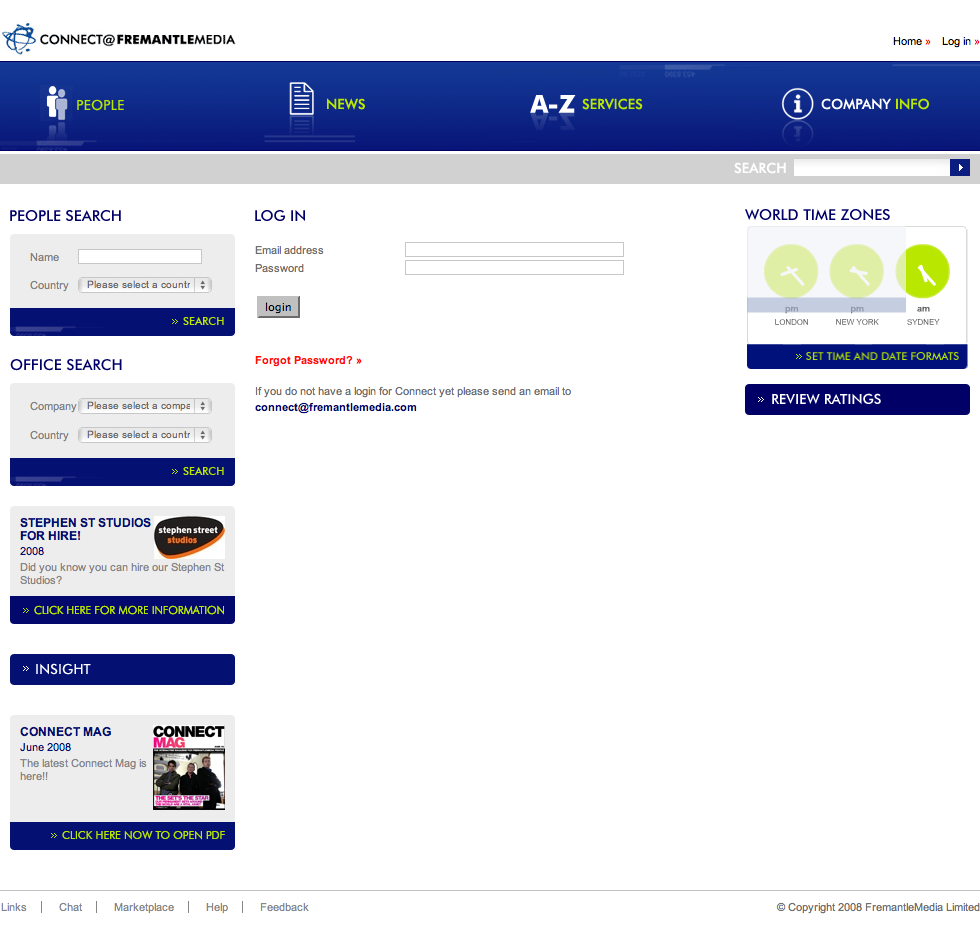The image size is (980, 945).
Task: Click the New York clock
Action: coord(856,271)
